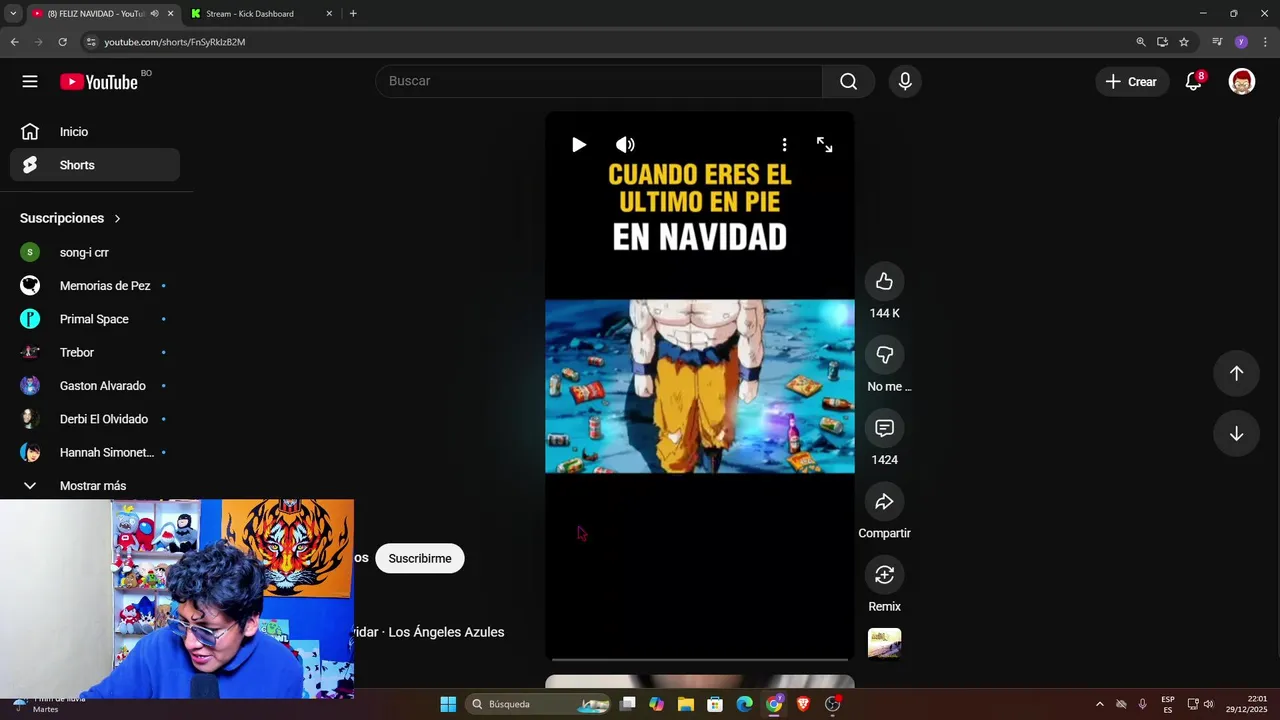1280x720 pixels.
Task: Open the Hannah Simonet channel
Action: pos(95,452)
